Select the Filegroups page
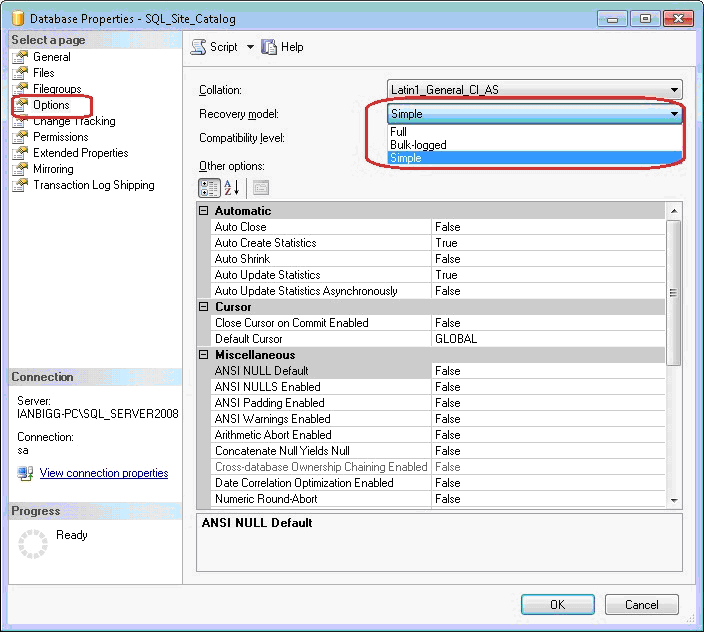This screenshot has height=632, width=704. (57, 89)
